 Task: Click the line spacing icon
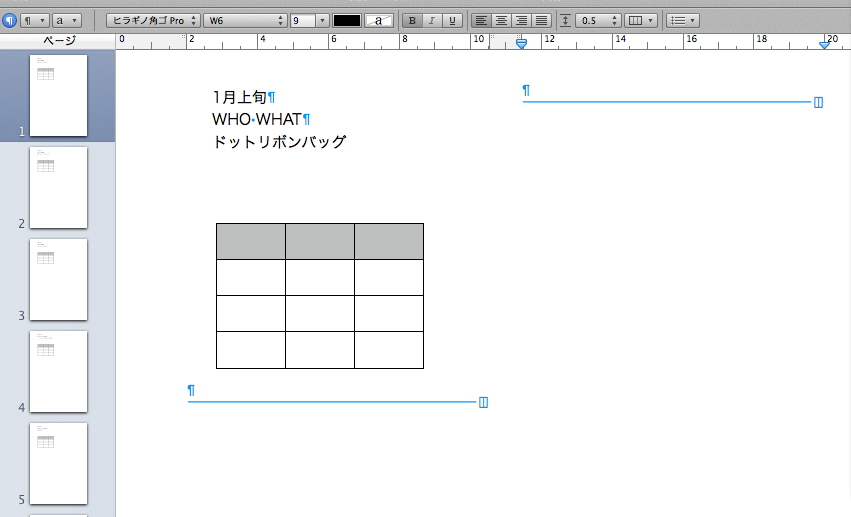(x=565, y=21)
